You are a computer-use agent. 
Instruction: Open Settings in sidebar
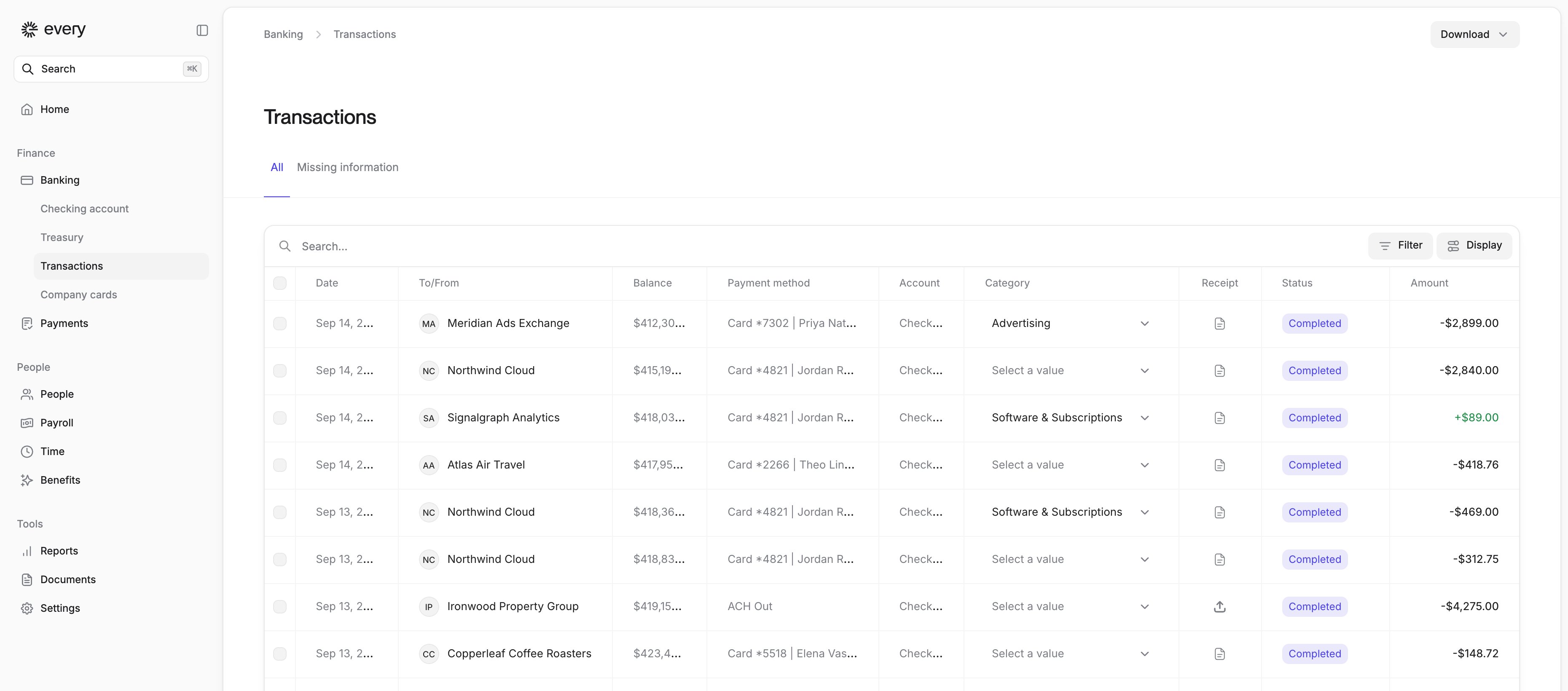point(111,608)
